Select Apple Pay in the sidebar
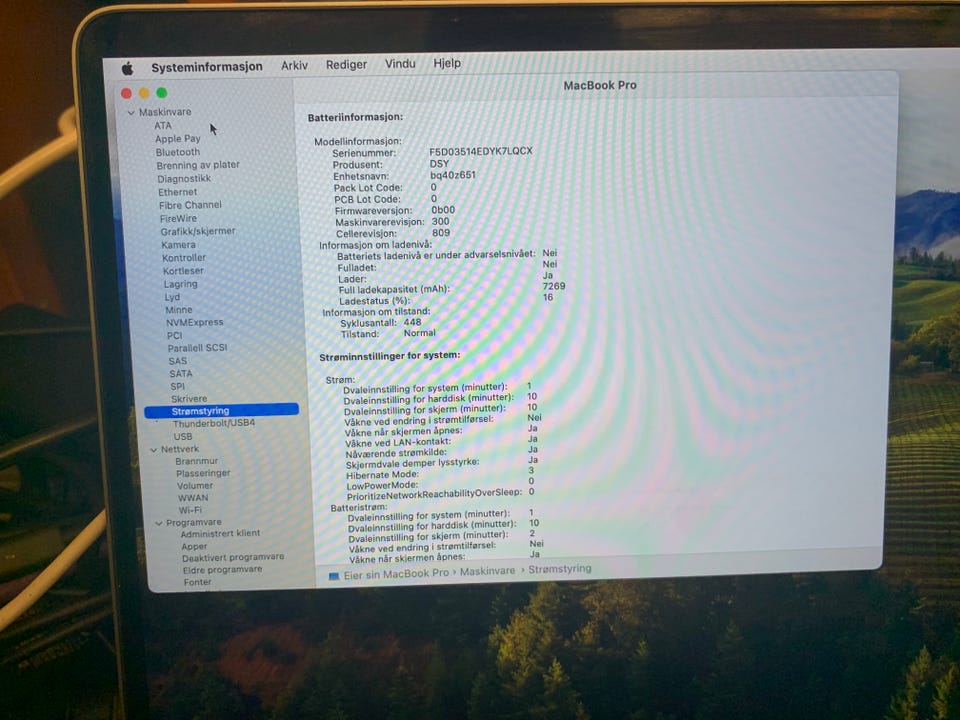This screenshot has width=960, height=720. [x=178, y=138]
